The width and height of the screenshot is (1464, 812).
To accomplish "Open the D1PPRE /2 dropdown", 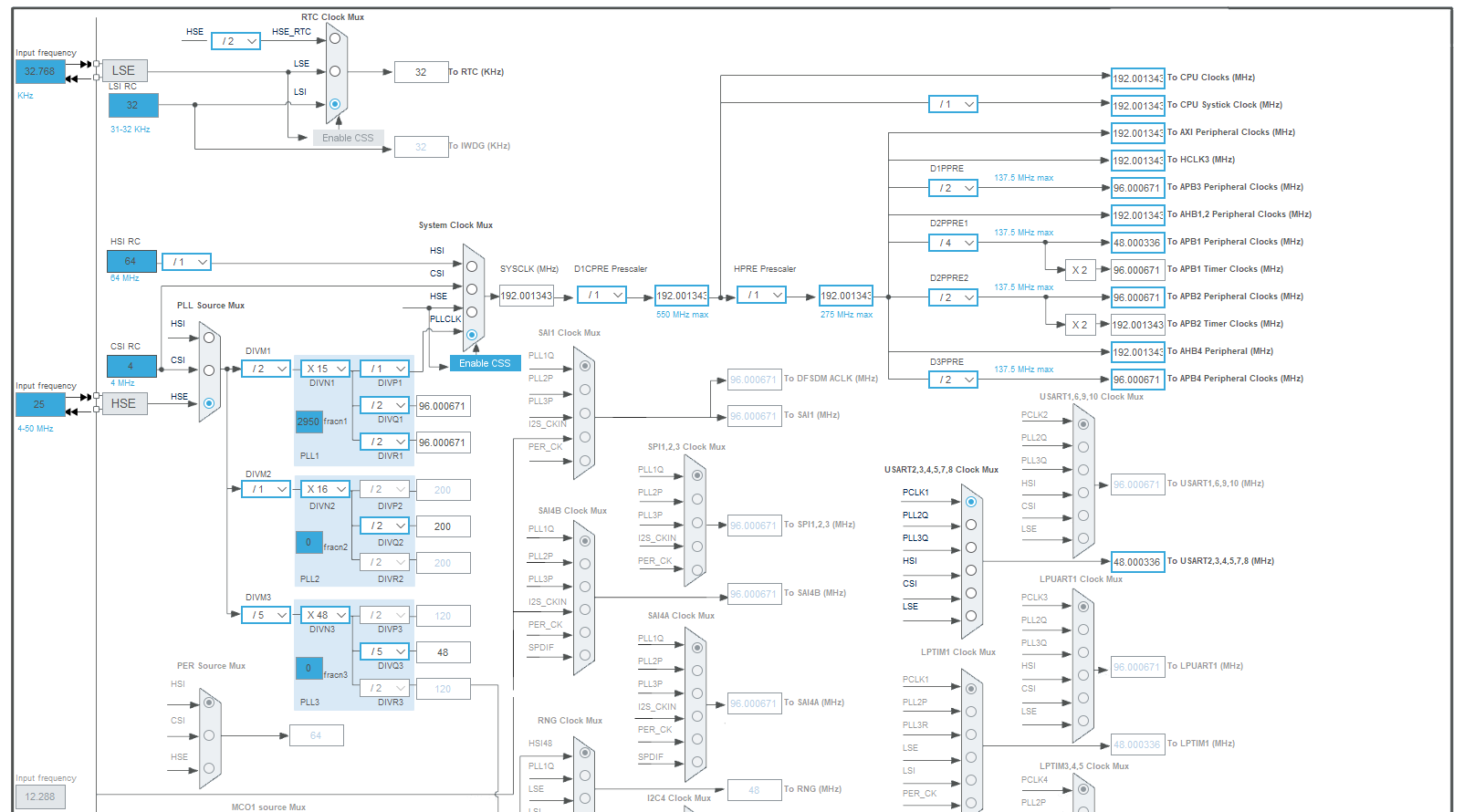I will point(953,188).
